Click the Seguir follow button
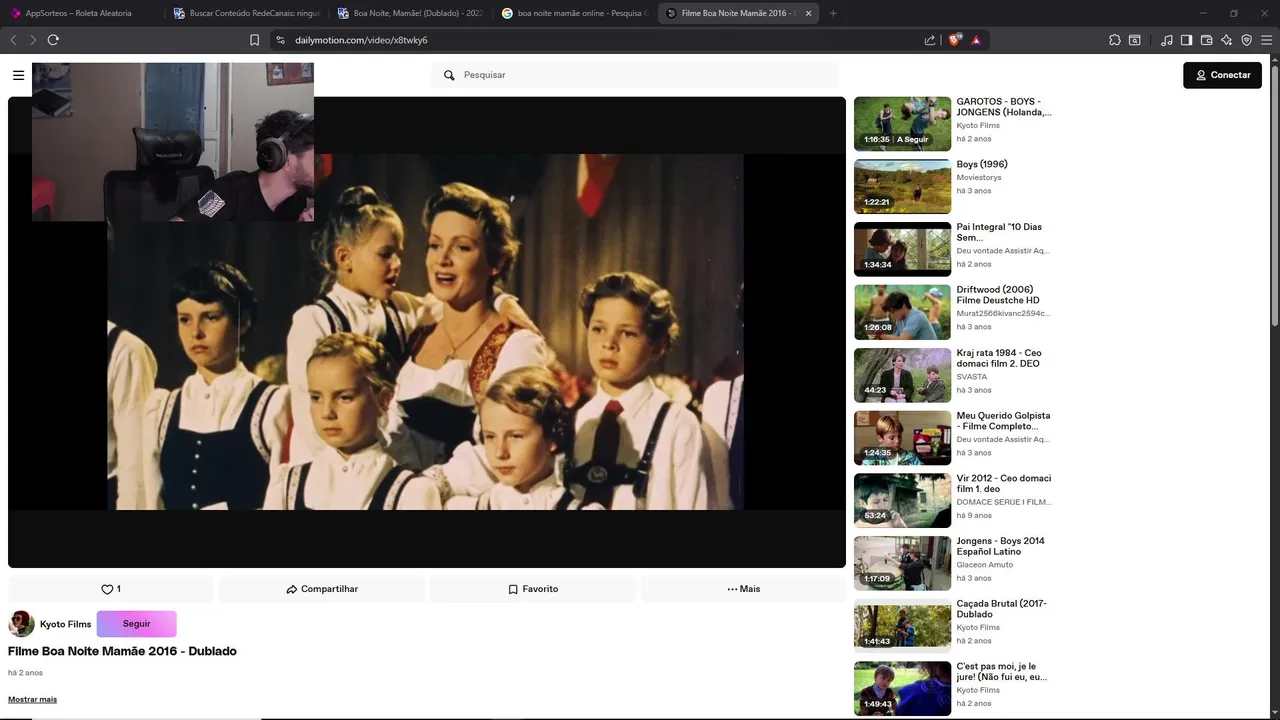 click(x=137, y=624)
